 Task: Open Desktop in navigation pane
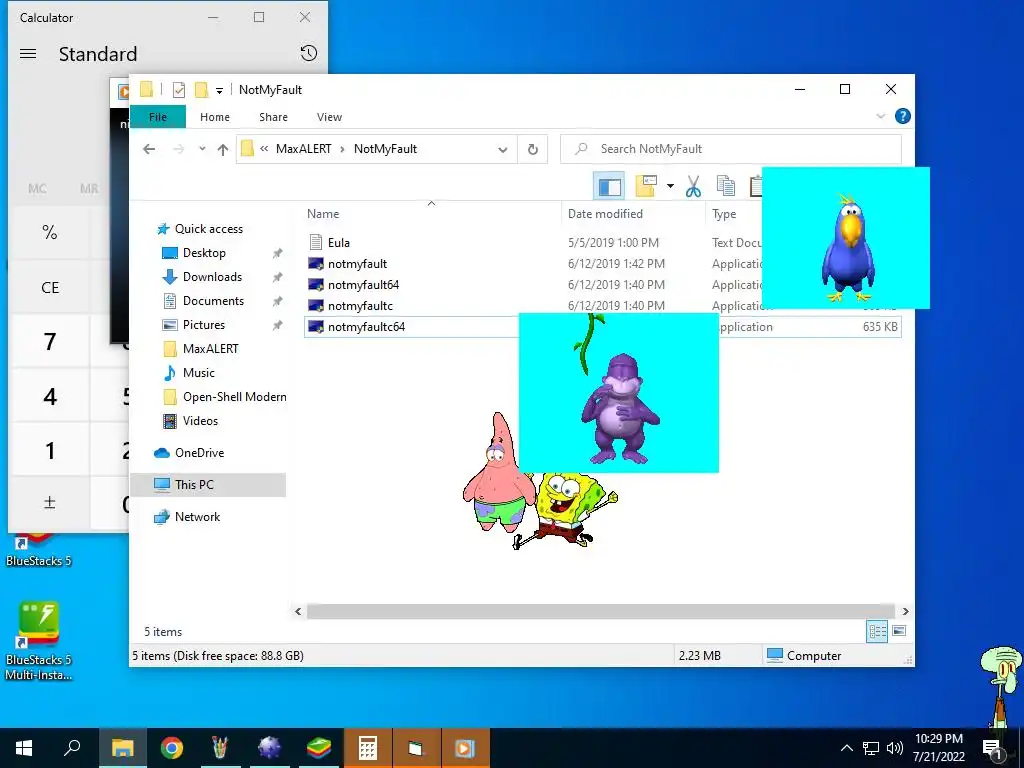tap(204, 253)
